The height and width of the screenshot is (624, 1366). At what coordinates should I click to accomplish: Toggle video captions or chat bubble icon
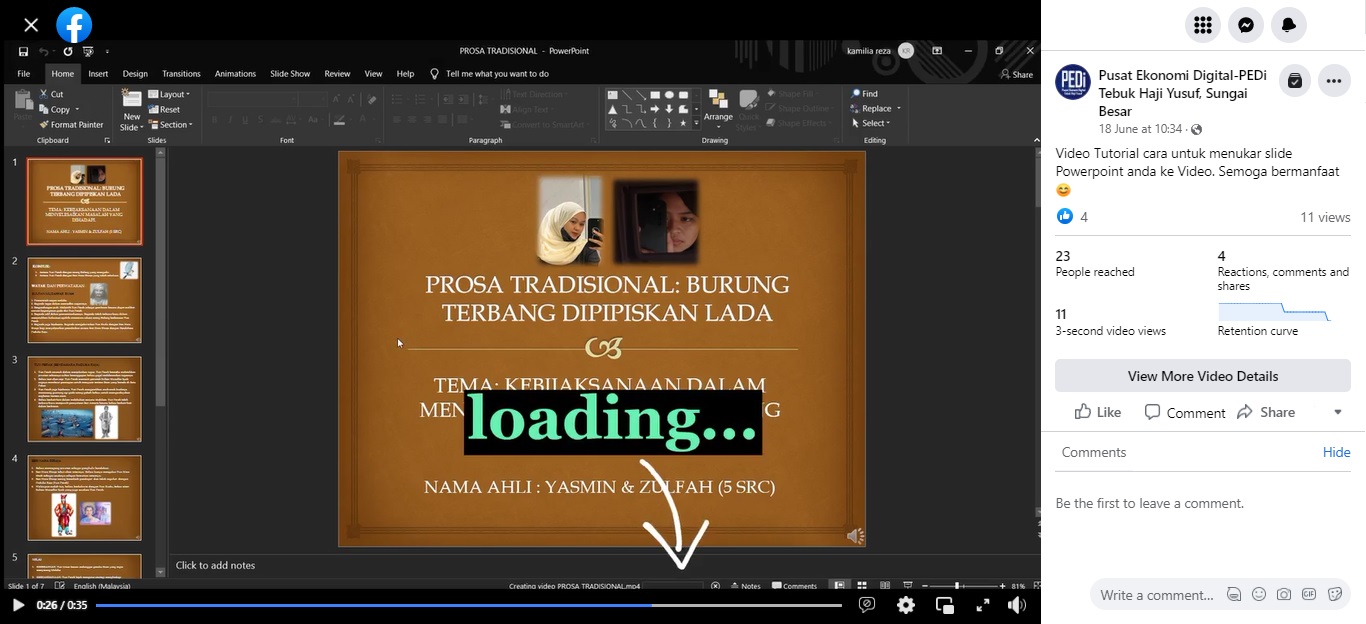867,605
